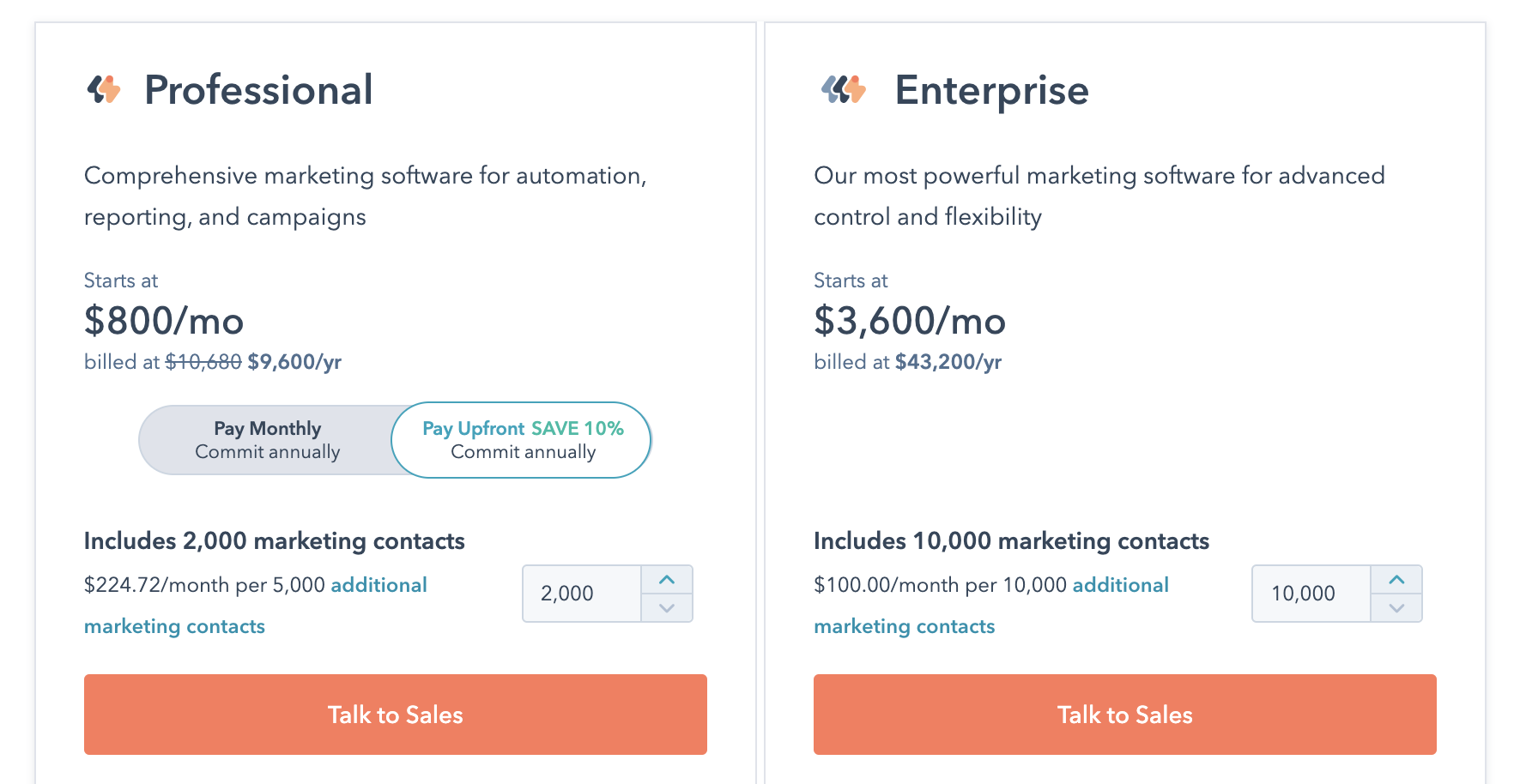The width and height of the screenshot is (1514, 784).
Task: Increase Professional marketing contacts with up arrow
Action: 667,580
